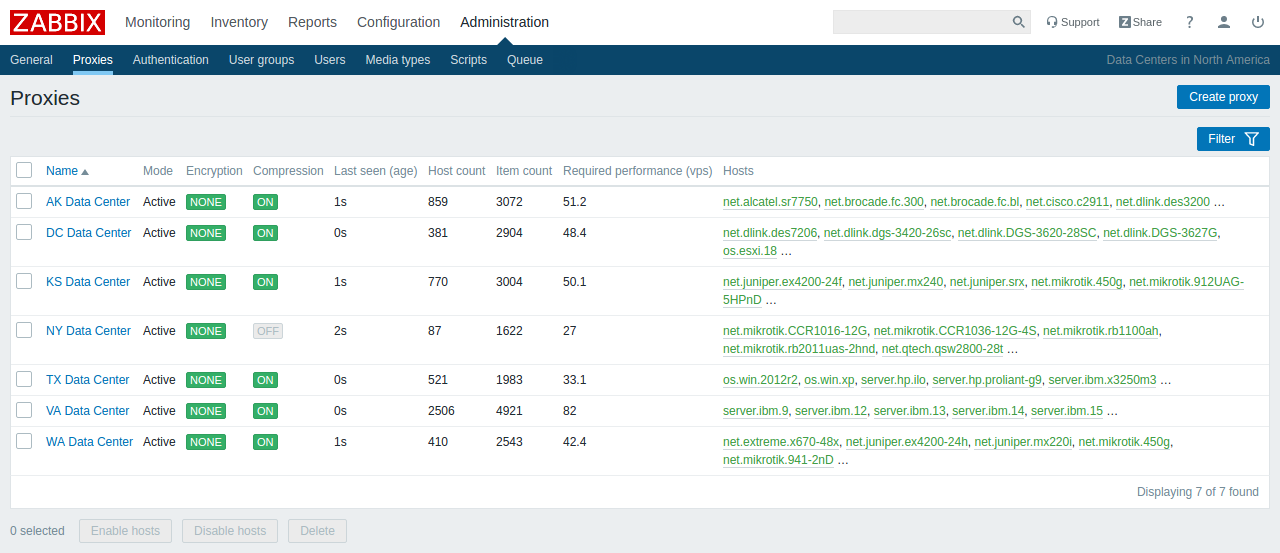Check the TX Data Center checkbox
This screenshot has width=1280, height=553.
(24, 379)
